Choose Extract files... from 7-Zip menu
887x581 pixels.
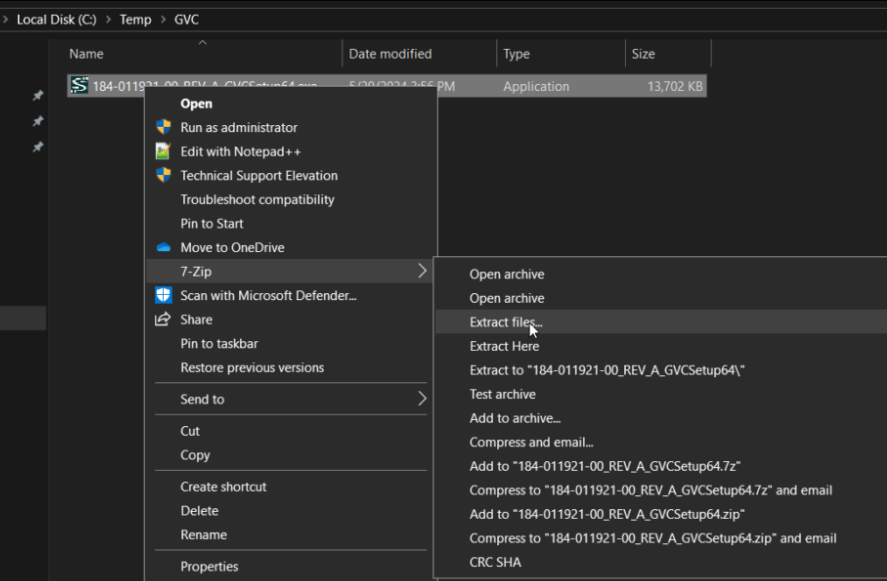pyautogui.click(x=506, y=322)
